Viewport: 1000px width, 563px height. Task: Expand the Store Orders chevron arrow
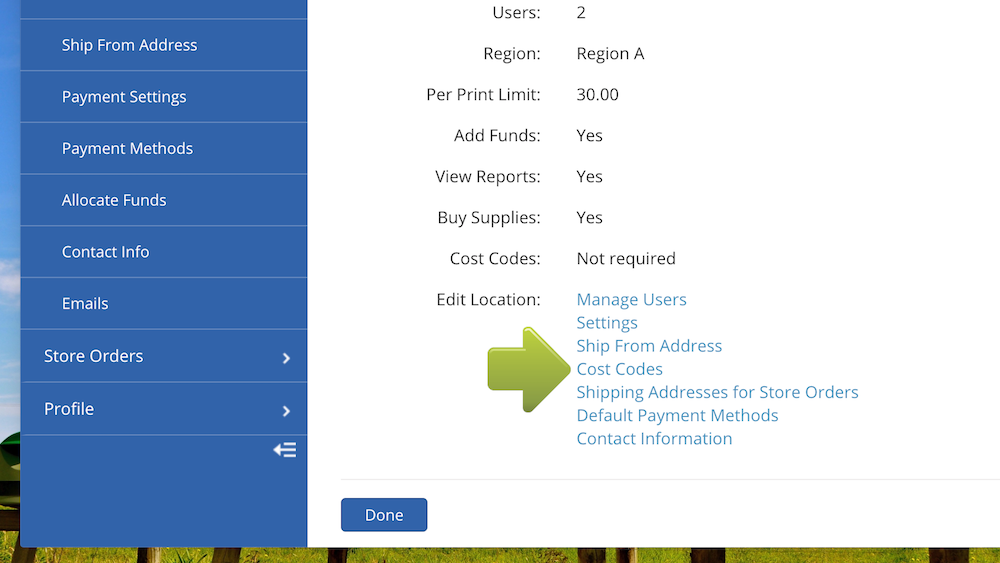click(x=286, y=357)
